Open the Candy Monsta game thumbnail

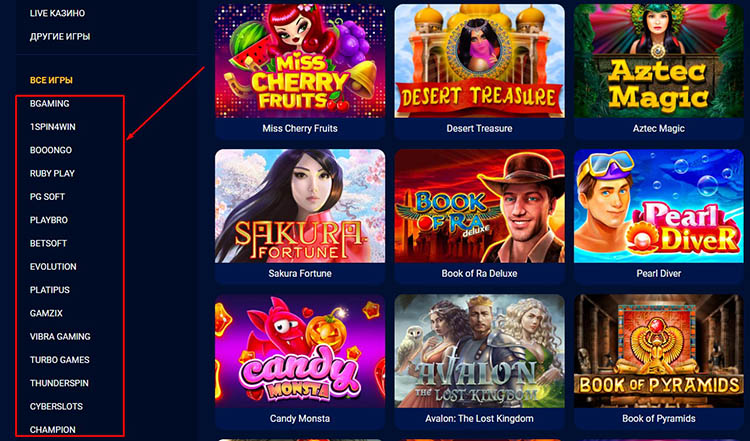pos(300,351)
